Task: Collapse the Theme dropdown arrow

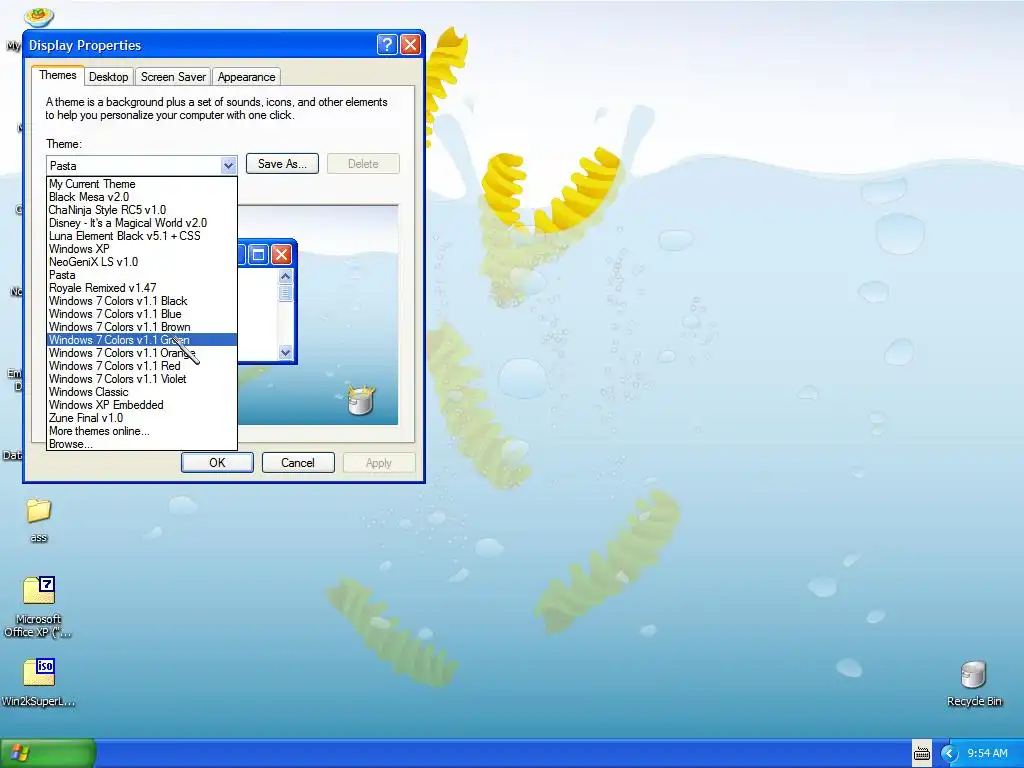Action: pyautogui.click(x=228, y=165)
